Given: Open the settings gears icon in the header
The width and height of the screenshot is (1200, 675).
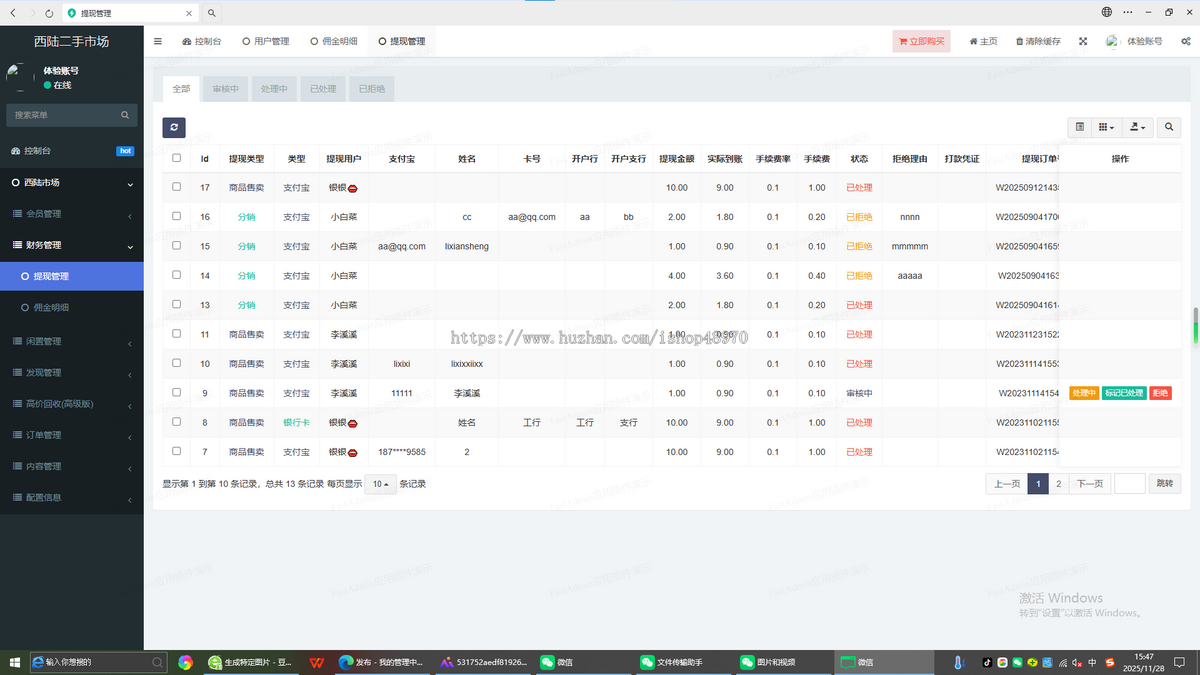Looking at the screenshot, I should click(1186, 41).
